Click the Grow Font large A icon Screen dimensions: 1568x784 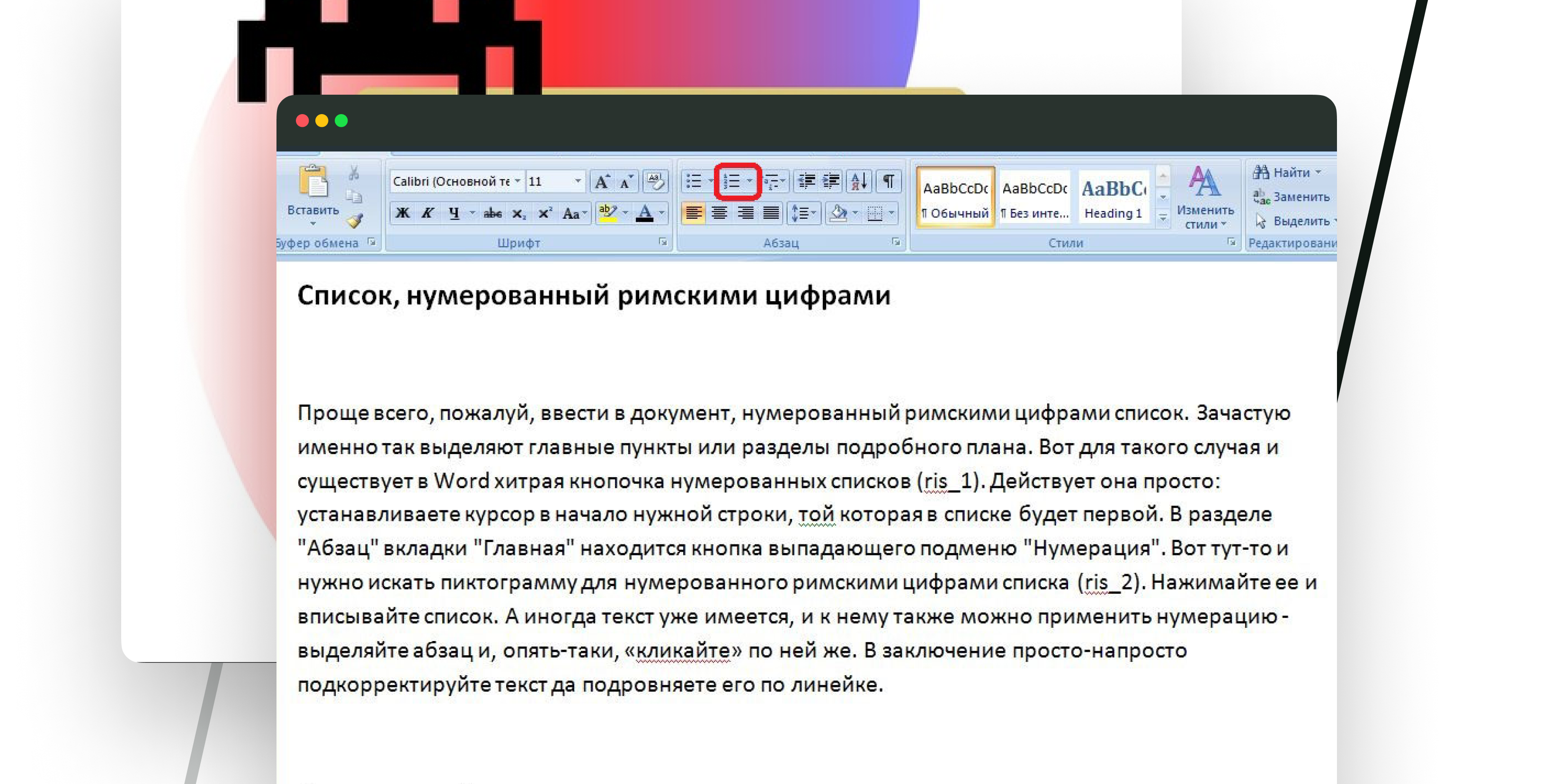click(601, 181)
